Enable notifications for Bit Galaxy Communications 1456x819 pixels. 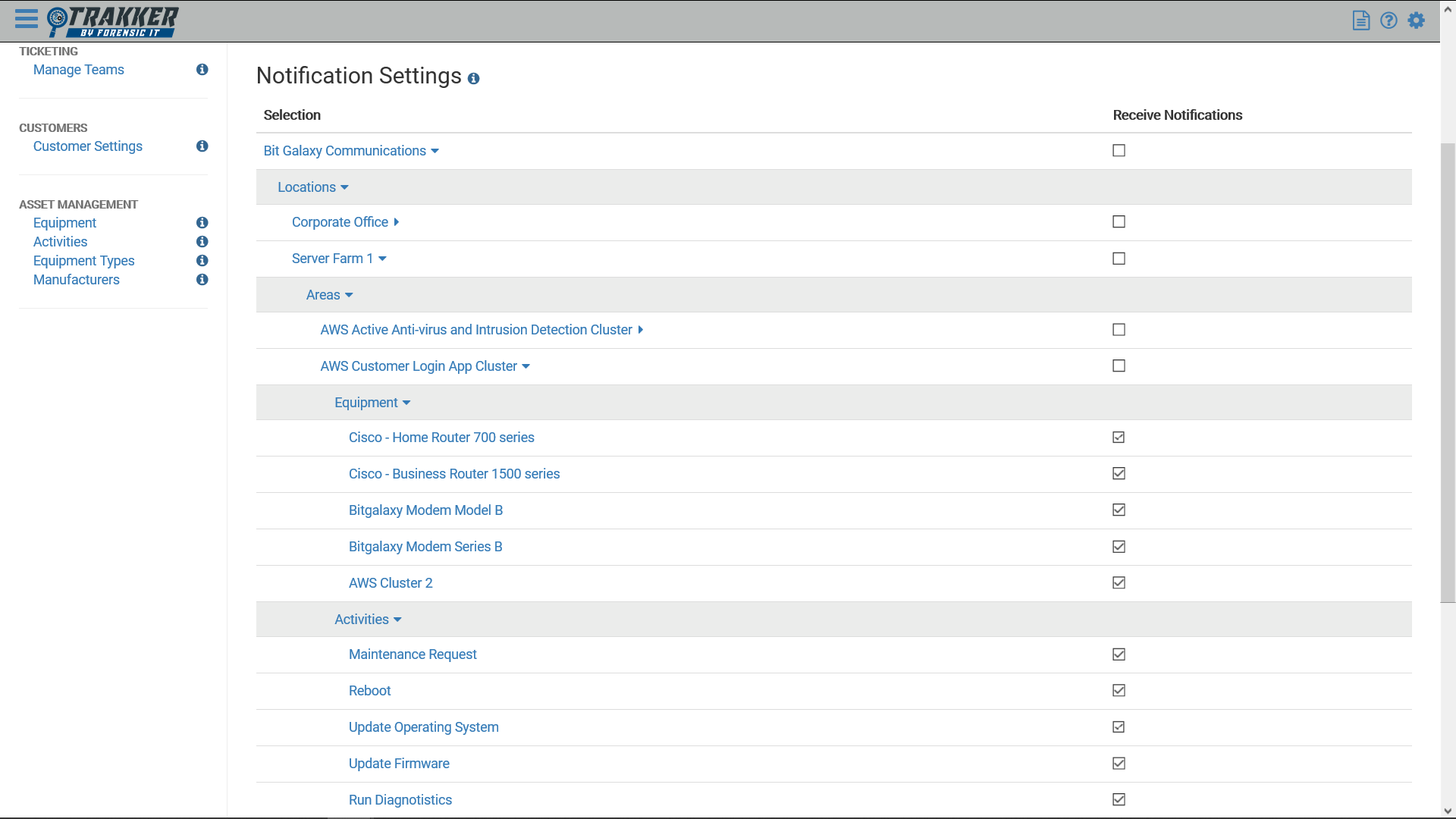point(1119,151)
